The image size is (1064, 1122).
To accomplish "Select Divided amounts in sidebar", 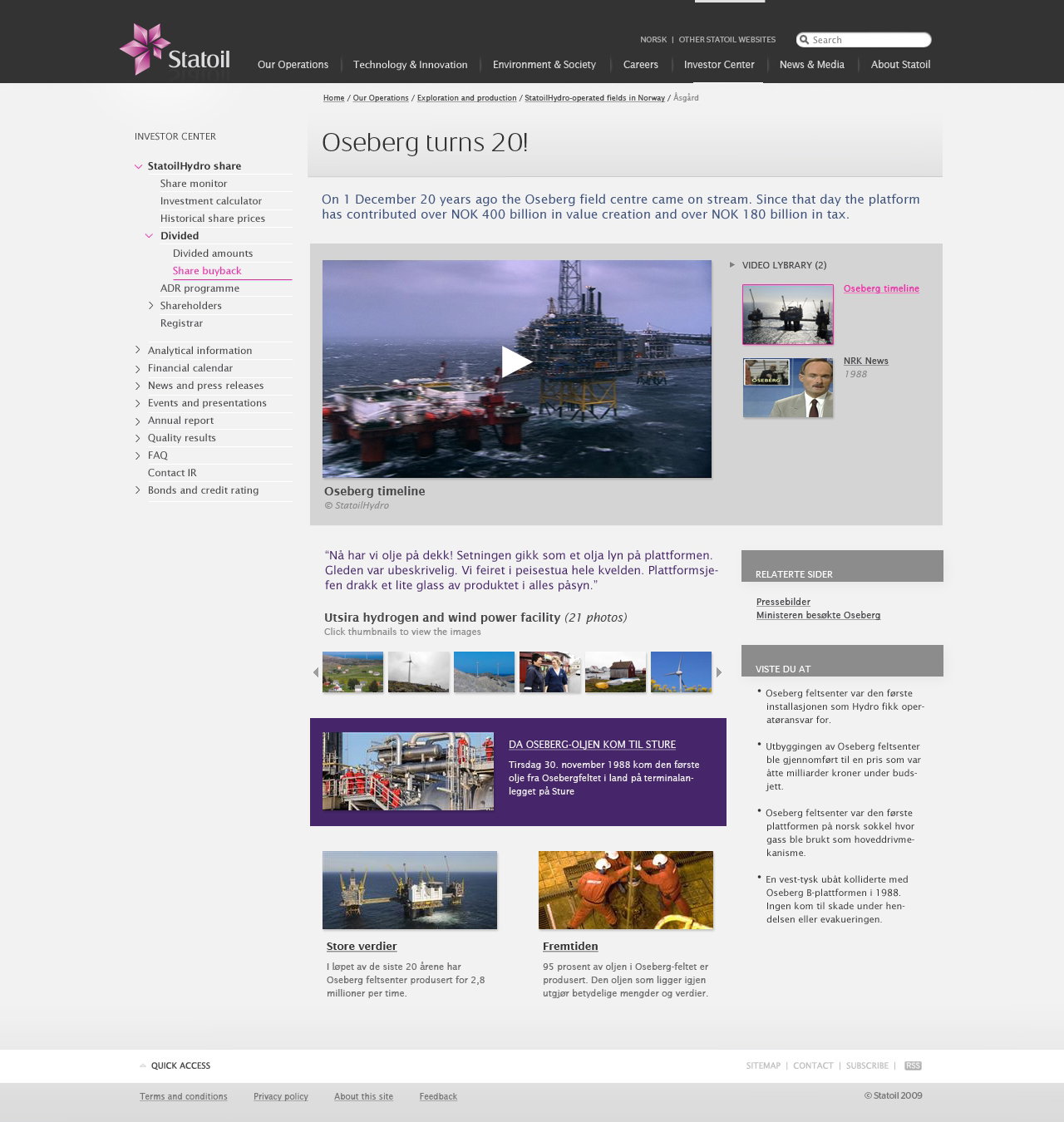I will click(x=213, y=253).
